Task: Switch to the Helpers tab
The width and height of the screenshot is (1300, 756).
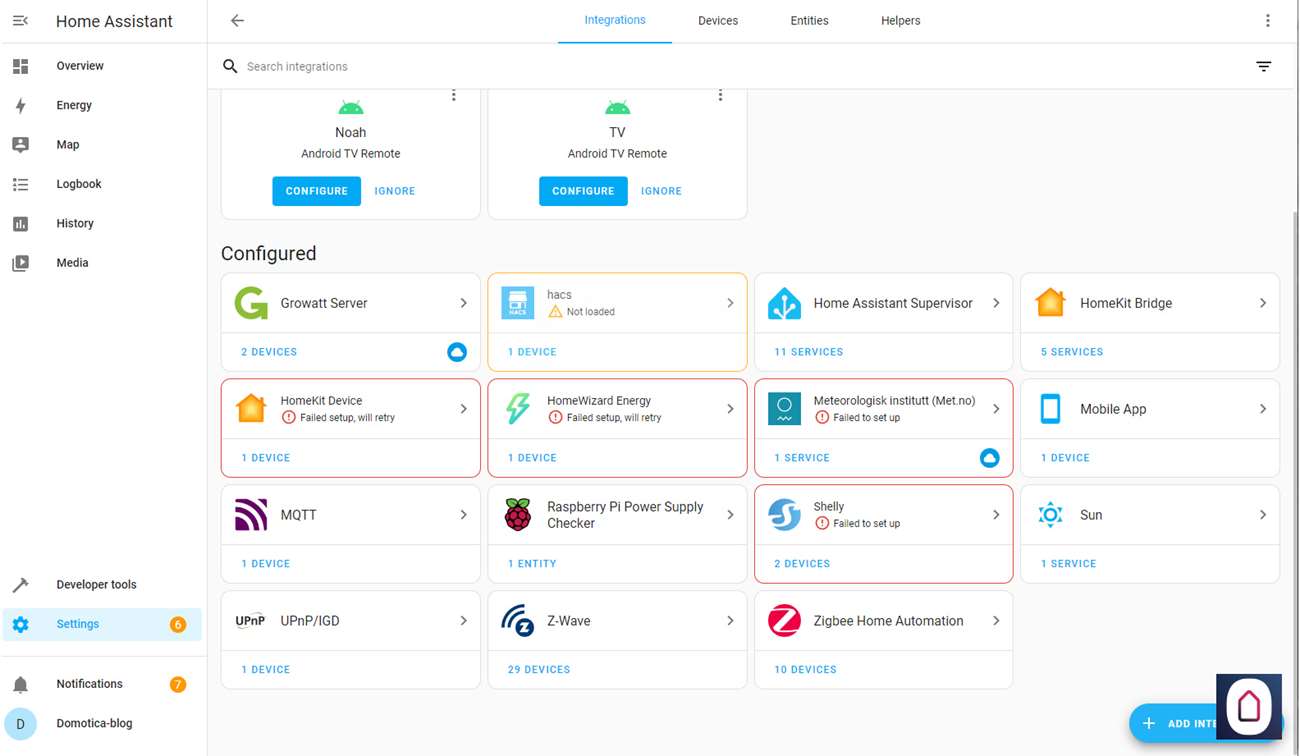Action: point(900,21)
